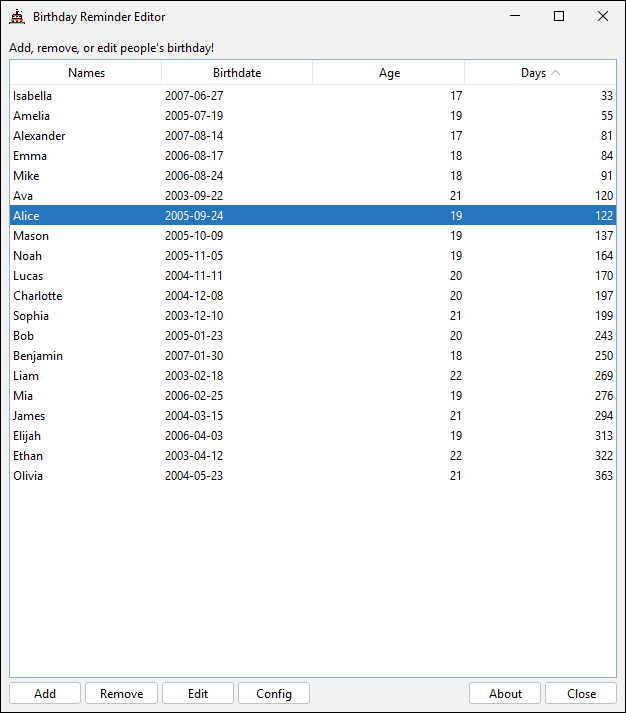626x713 pixels.
Task: Click the Olivia row at list bottom
Action: (28, 476)
